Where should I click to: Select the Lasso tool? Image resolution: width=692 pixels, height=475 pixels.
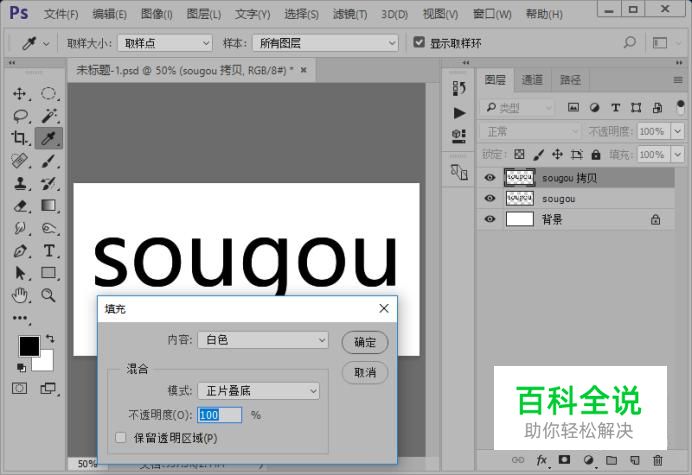coord(20,116)
